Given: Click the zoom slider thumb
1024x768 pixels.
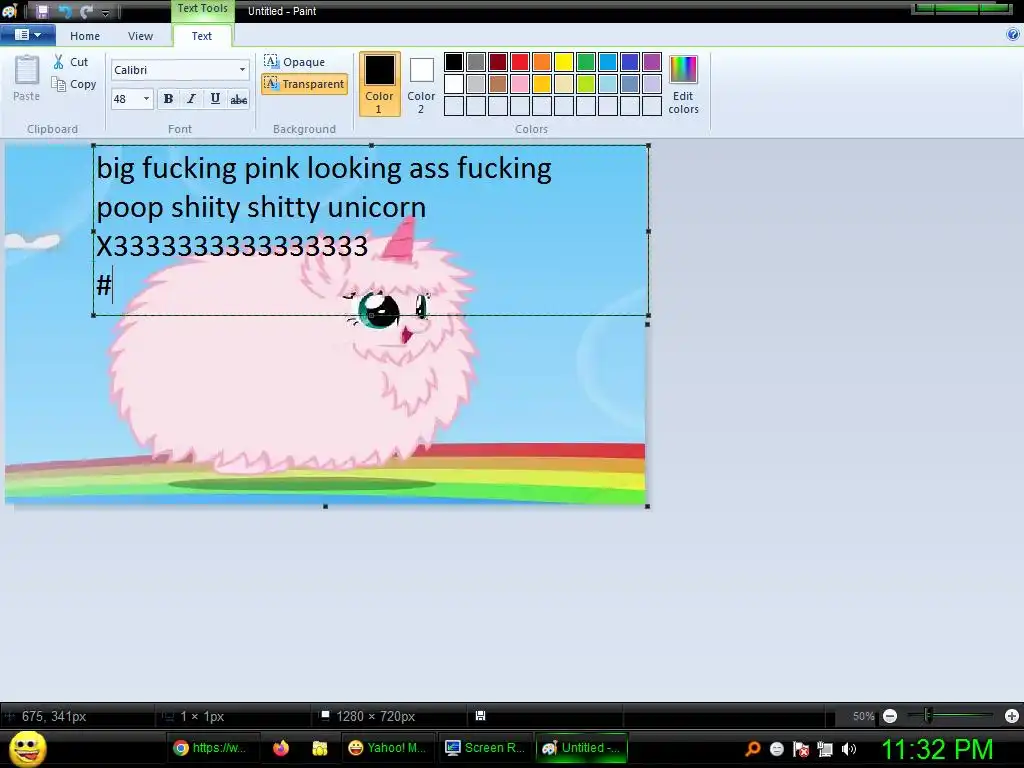Looking at the screenshot, I should click(x=928, y=716).
